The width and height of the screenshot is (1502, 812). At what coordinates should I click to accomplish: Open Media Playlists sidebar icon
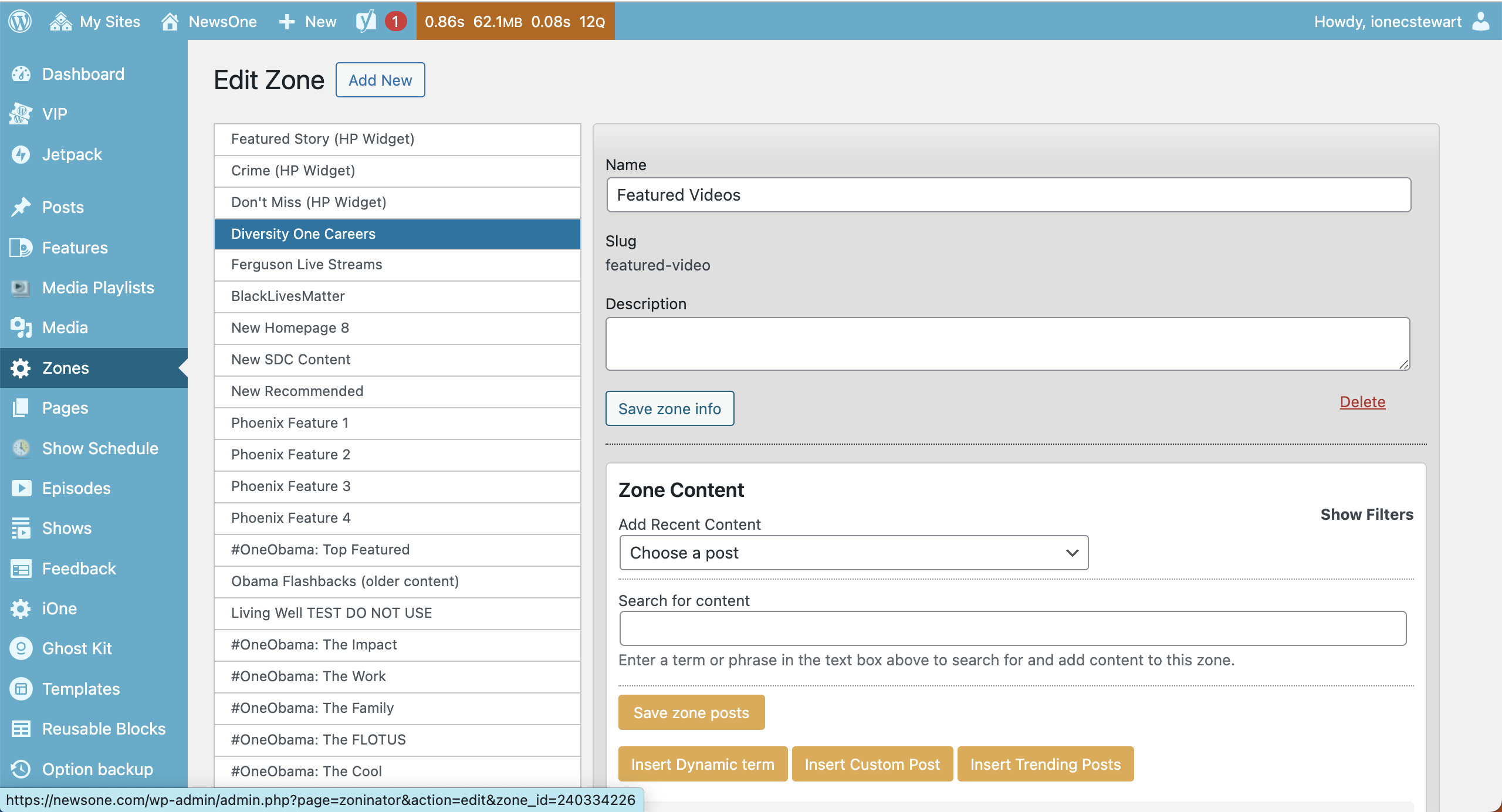(x=21, y=287)
